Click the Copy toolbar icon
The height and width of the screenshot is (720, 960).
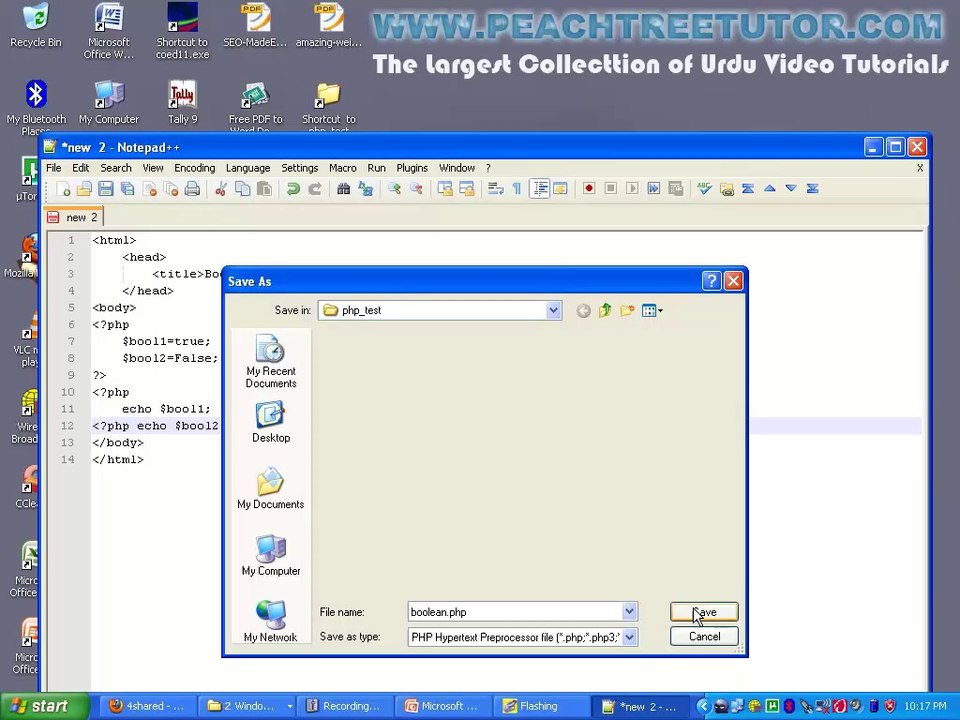(242, 189)
